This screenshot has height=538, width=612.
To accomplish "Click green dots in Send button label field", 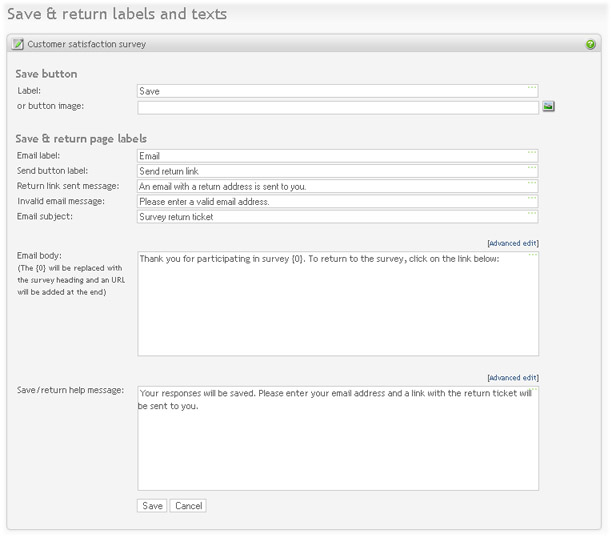I will (532, 167).
